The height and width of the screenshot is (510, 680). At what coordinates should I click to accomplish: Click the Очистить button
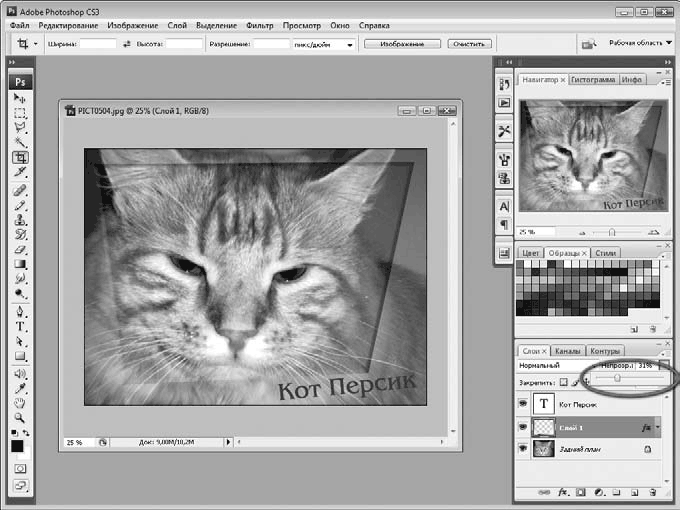point(468,44)
